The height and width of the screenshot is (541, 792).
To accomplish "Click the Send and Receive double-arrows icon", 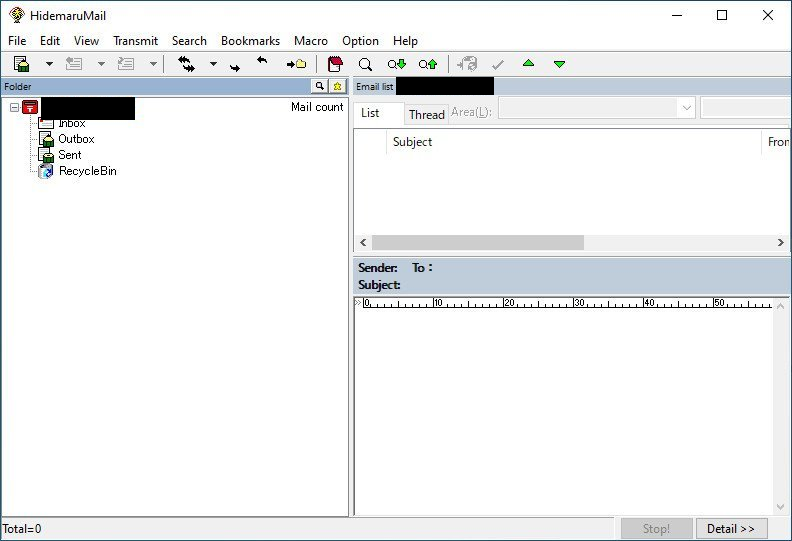I will [x=186, y=64].
